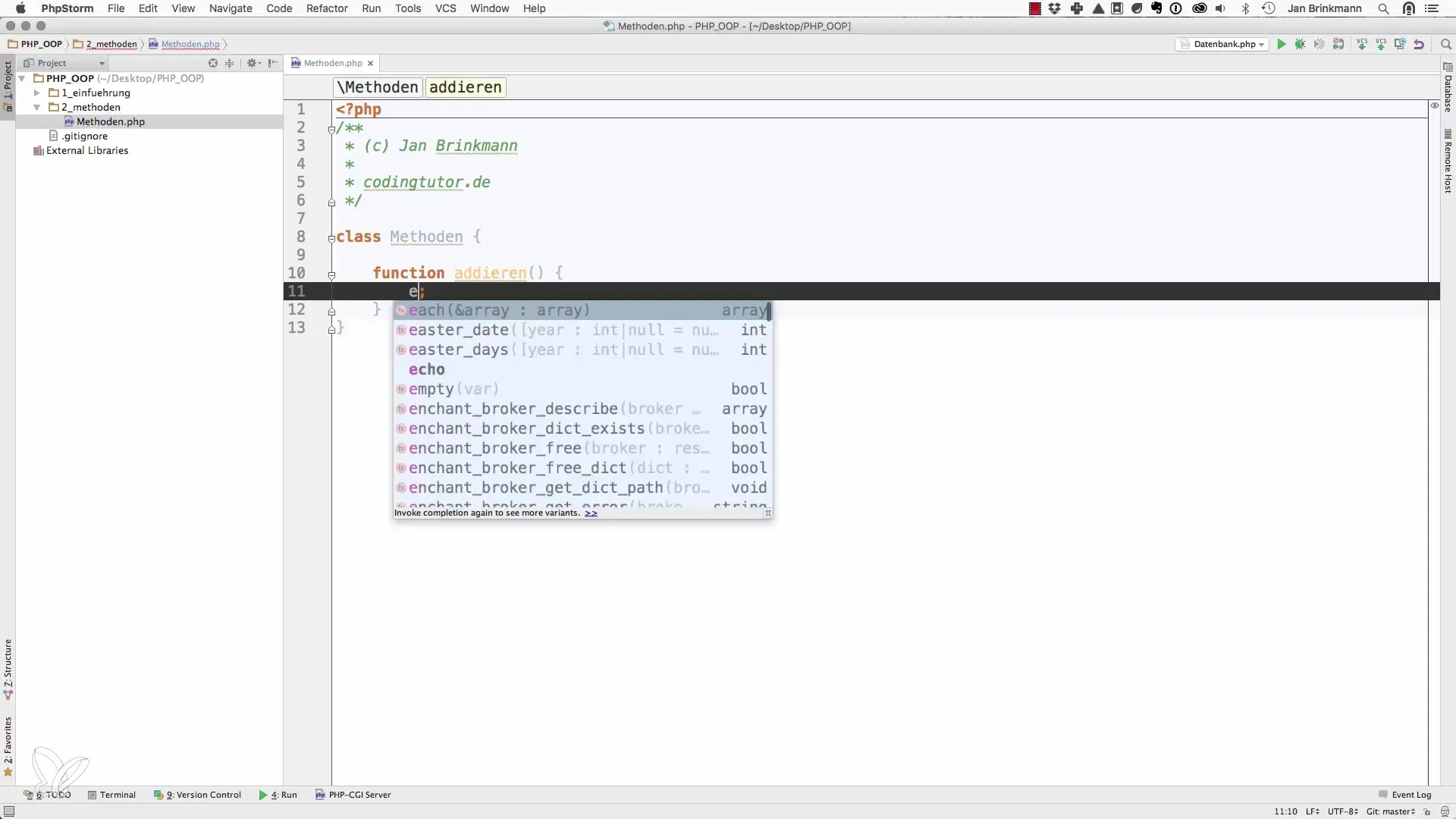Open the 9: Version Control tool window

(x=197, y=795)
